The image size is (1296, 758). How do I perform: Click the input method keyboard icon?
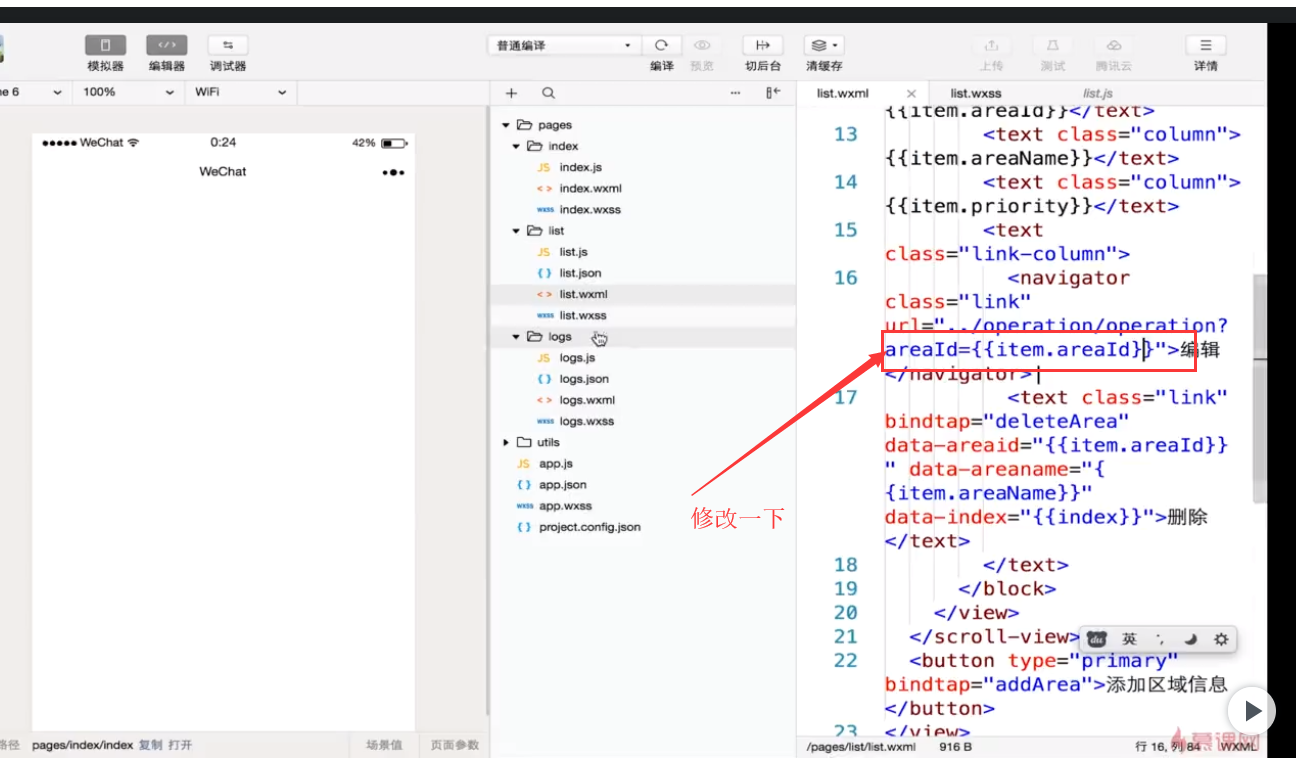tap(1098, 639)
